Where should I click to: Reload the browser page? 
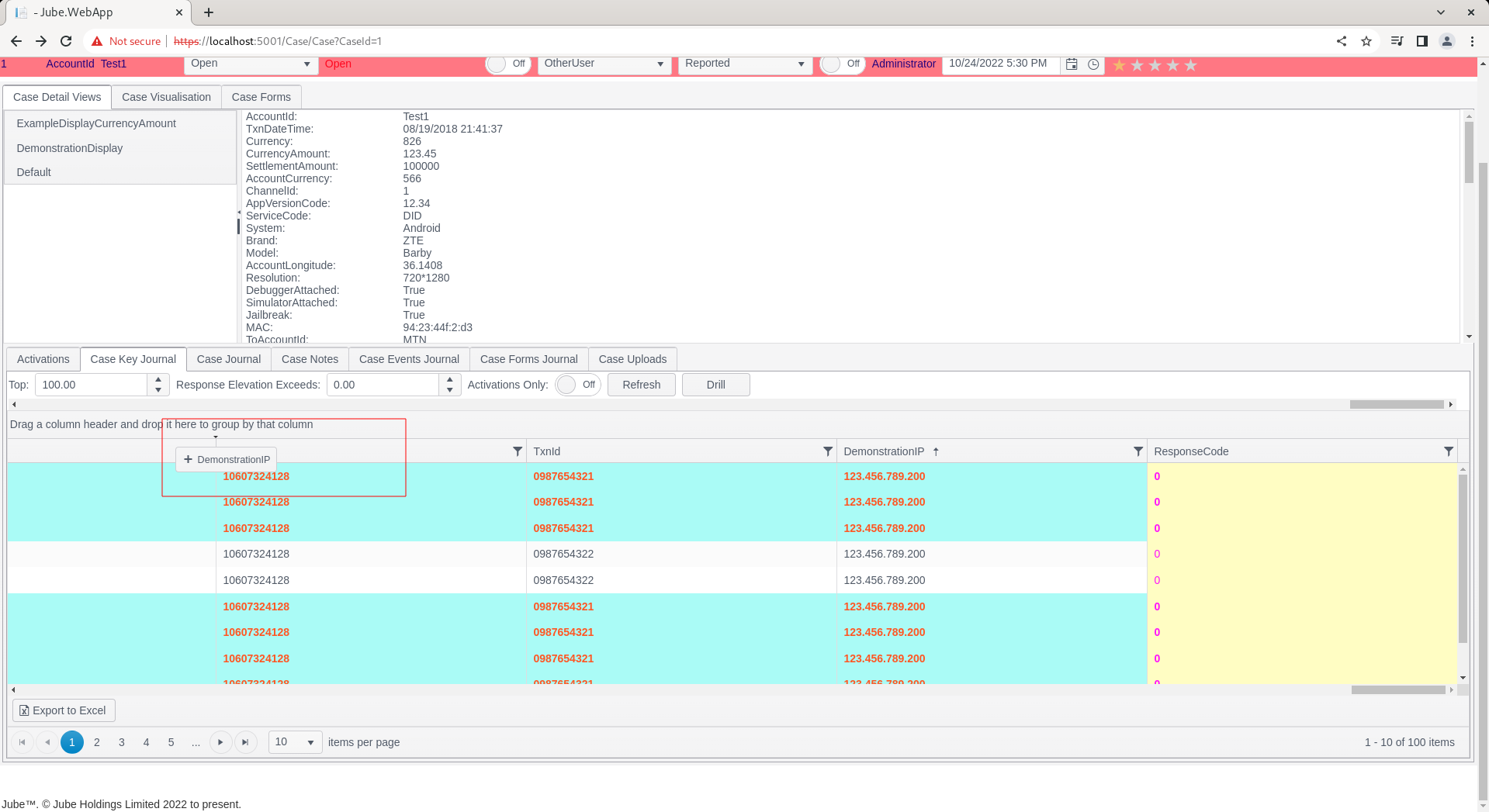(x=66, y=41)
